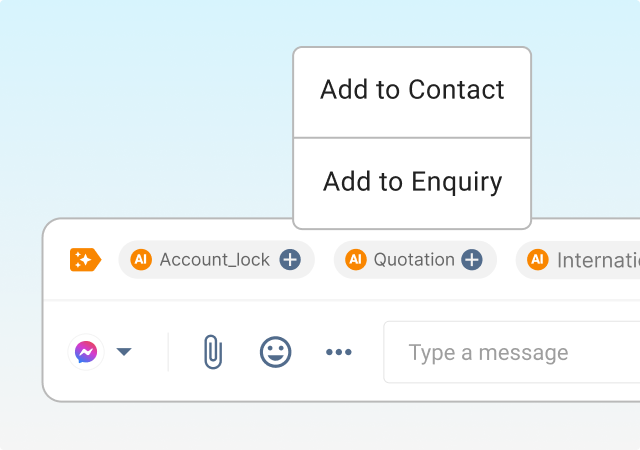Screen dimensions: 640x450
Task: Click the Quotation label text
Action: pos(414,260)
